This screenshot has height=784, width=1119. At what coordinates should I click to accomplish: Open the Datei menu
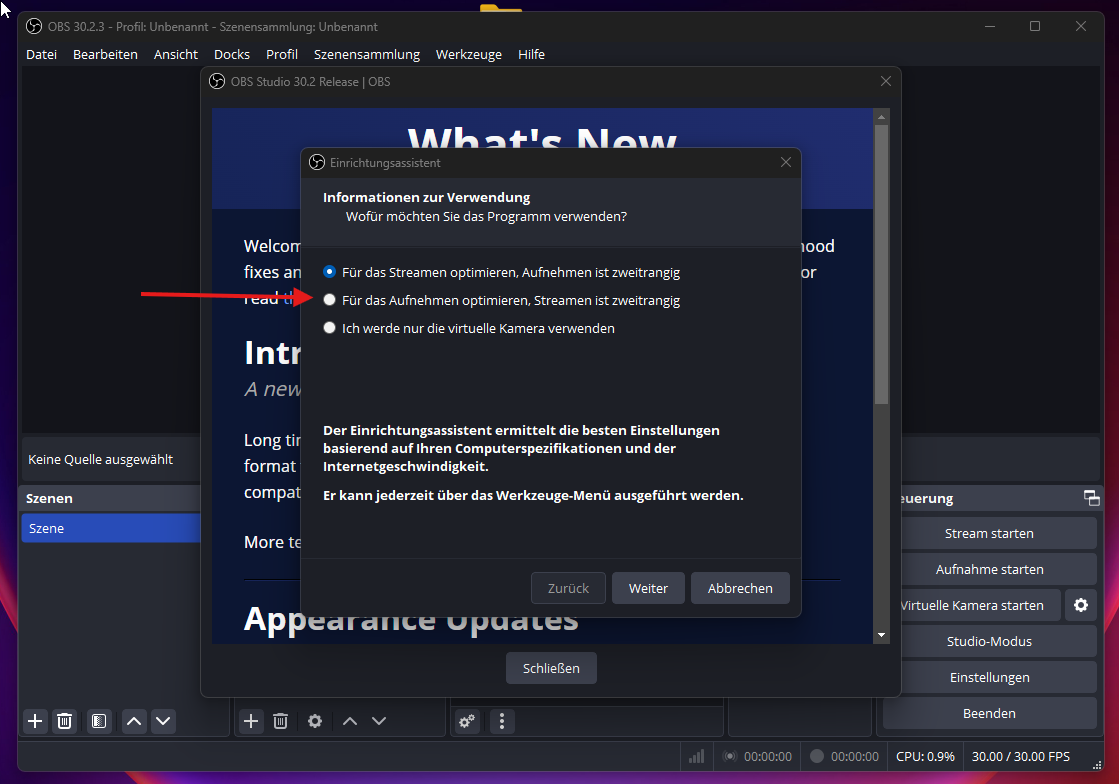click(x=41, y=54)
